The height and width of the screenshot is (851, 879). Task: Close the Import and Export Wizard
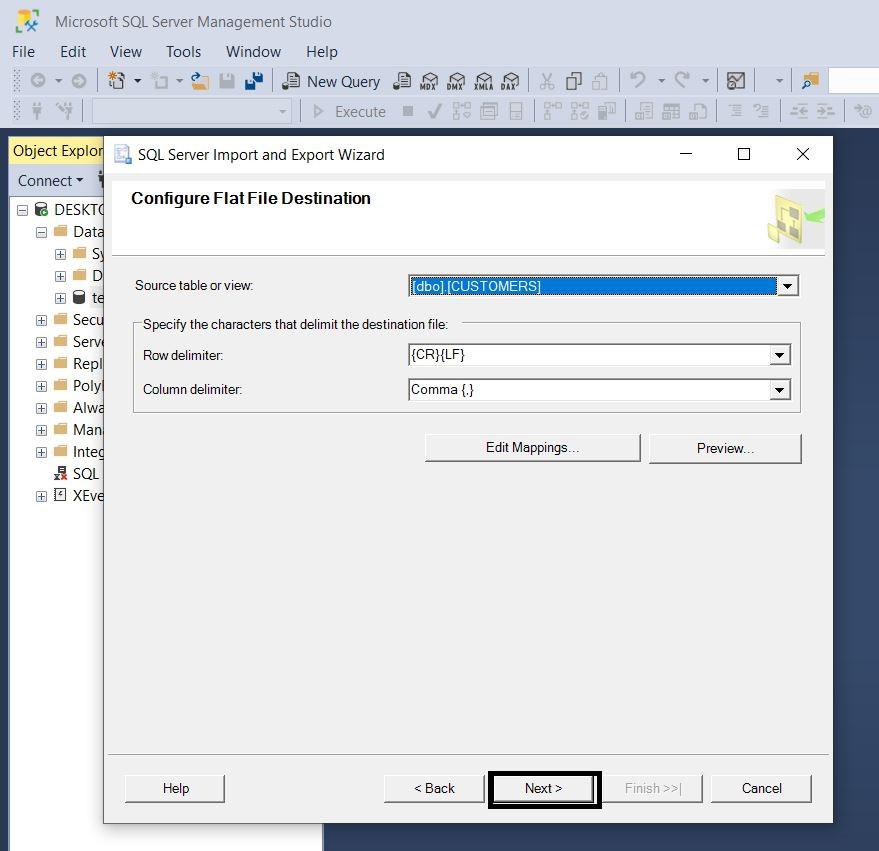pos(802,154)
